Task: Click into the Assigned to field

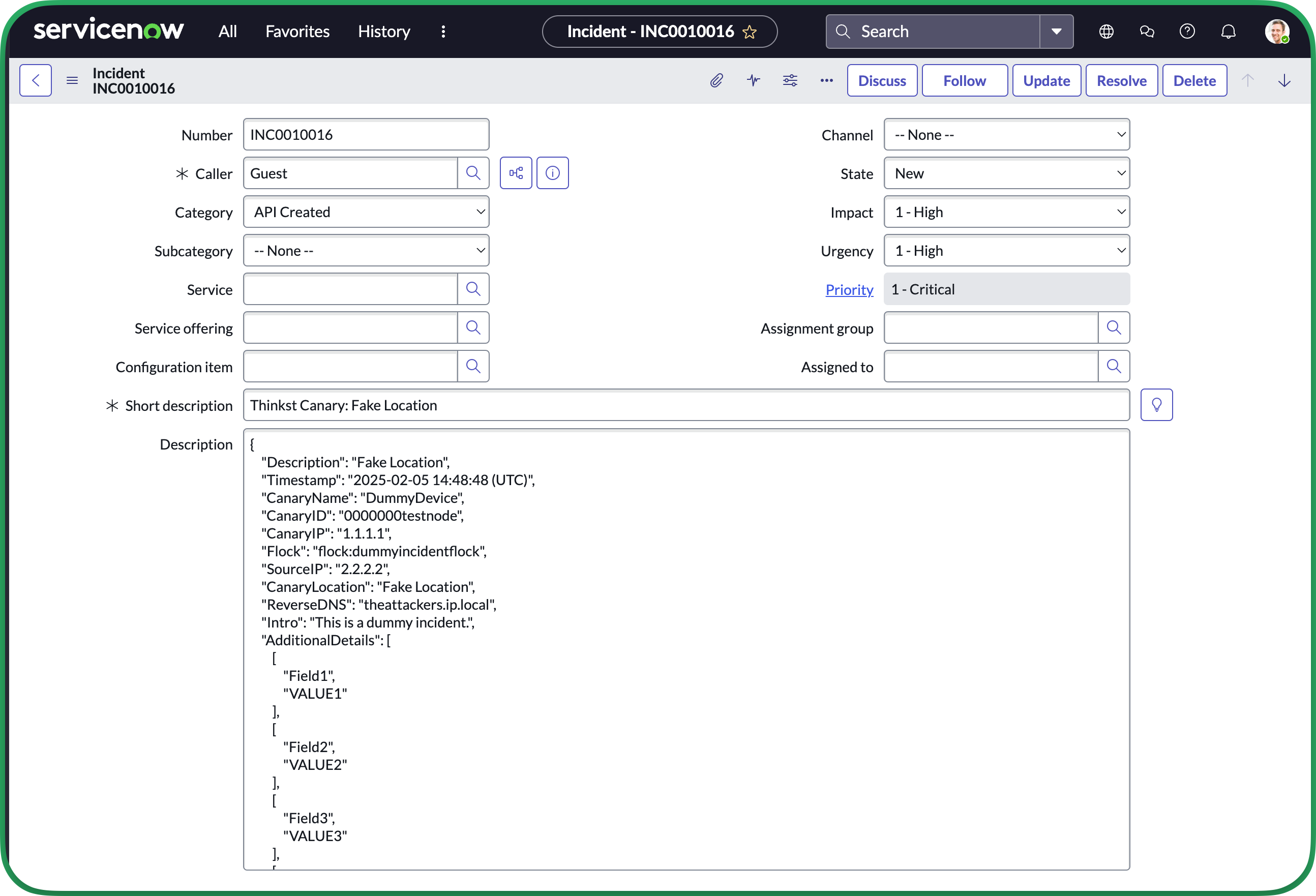Action: (991, 367)
